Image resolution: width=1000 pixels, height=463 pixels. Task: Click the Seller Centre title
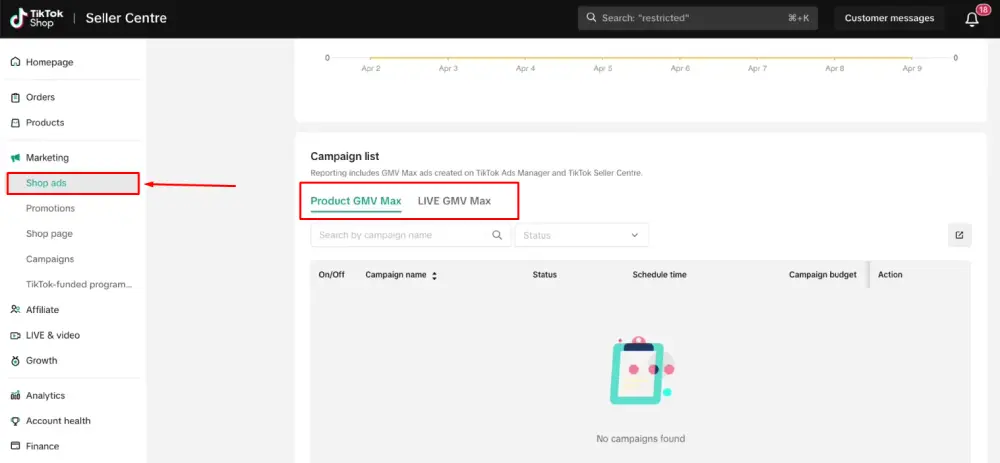click(x=126, y=18)
